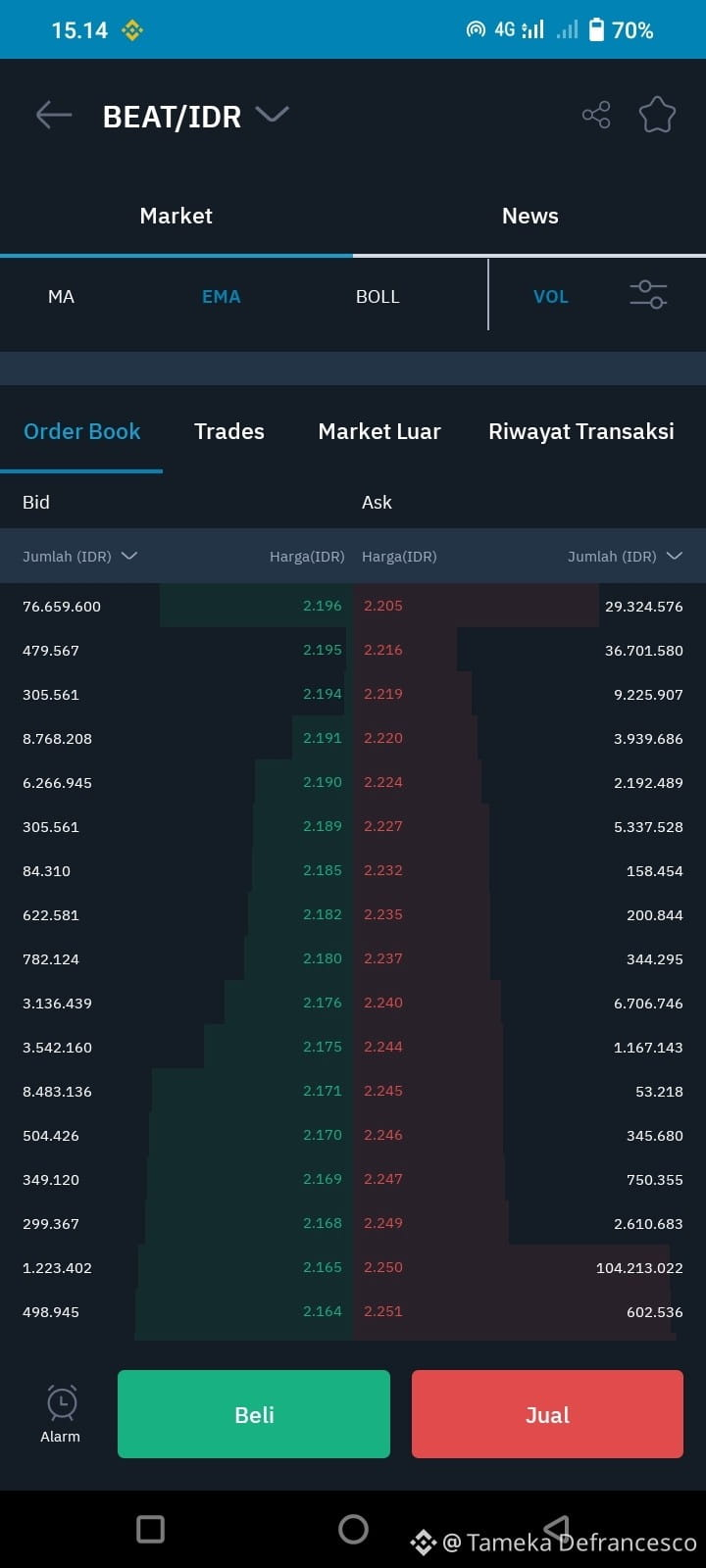Open the share icon
The image size is (706, 1568).
coord(596,116)
